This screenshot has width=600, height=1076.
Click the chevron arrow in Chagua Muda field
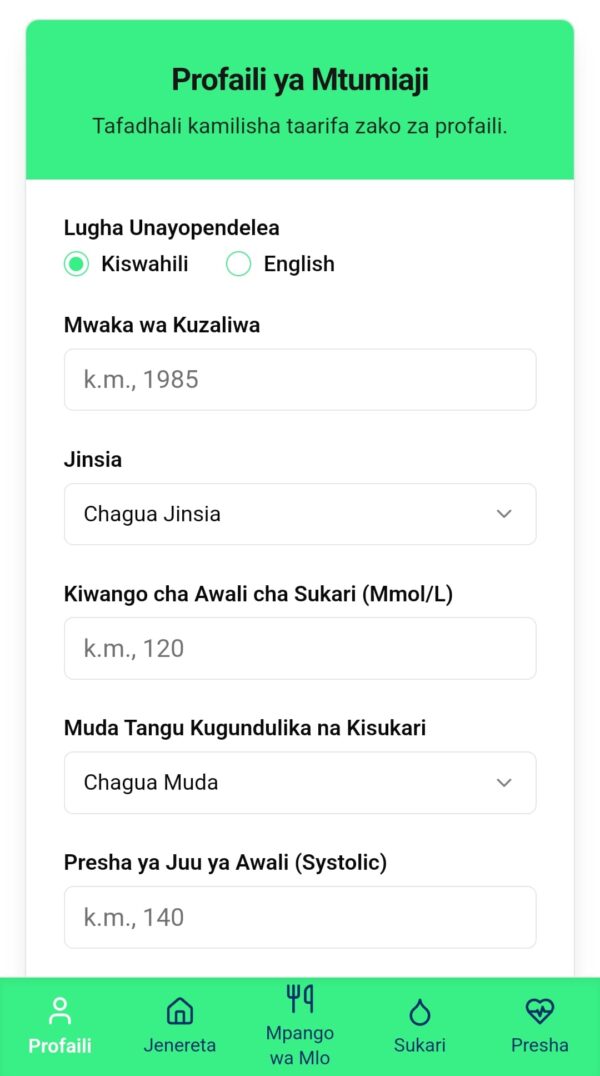[x=504, y=783]
